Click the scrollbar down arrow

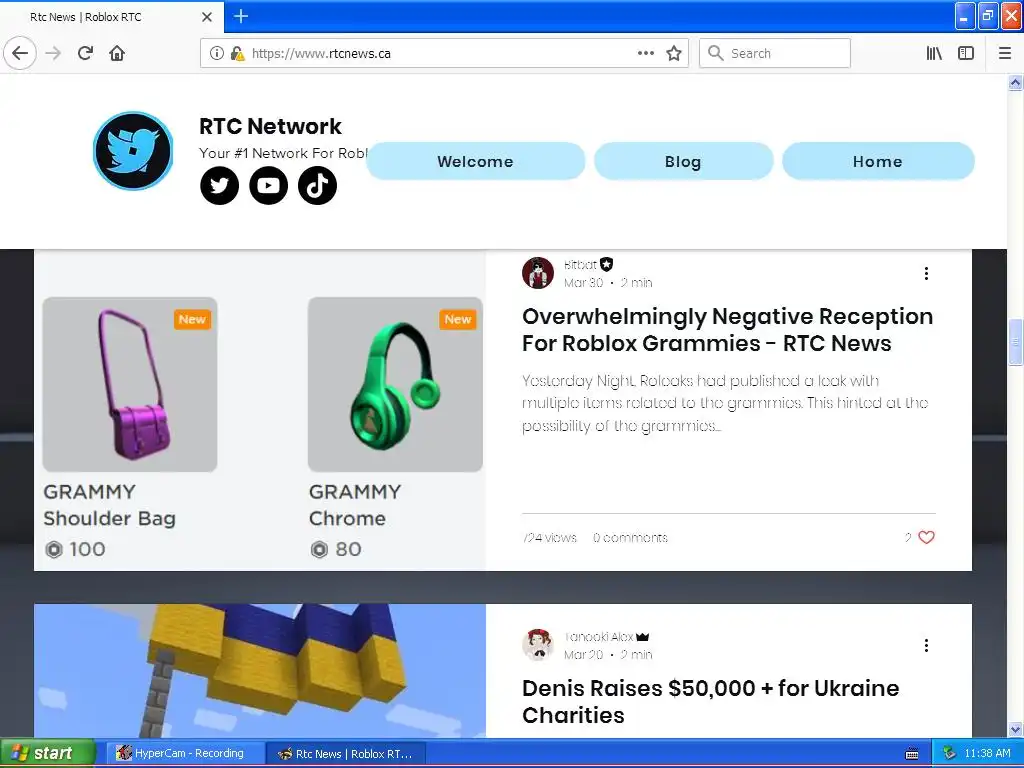(x=1016, y=729)
